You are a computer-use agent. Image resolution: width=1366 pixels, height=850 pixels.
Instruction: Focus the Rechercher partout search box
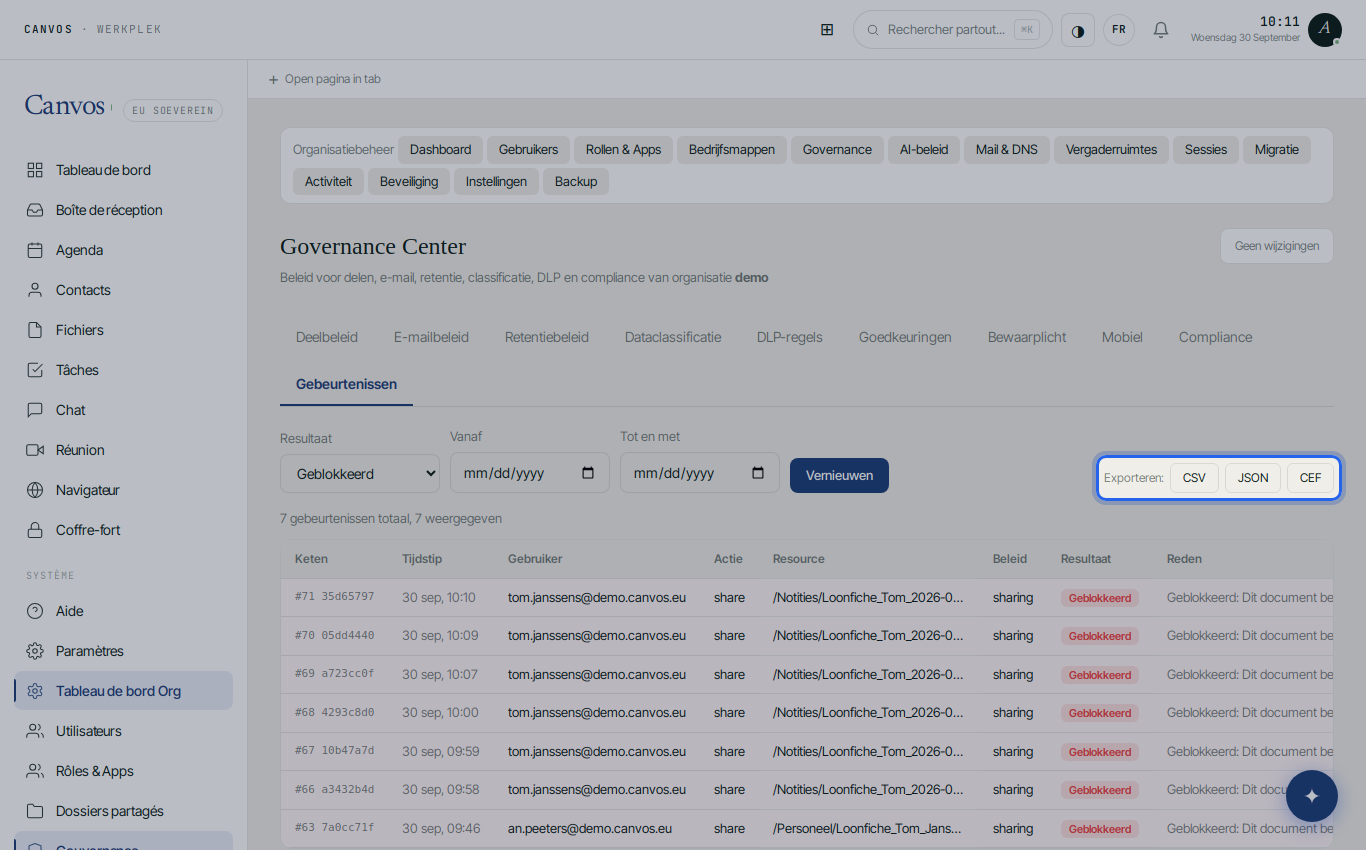coord(953,30)
